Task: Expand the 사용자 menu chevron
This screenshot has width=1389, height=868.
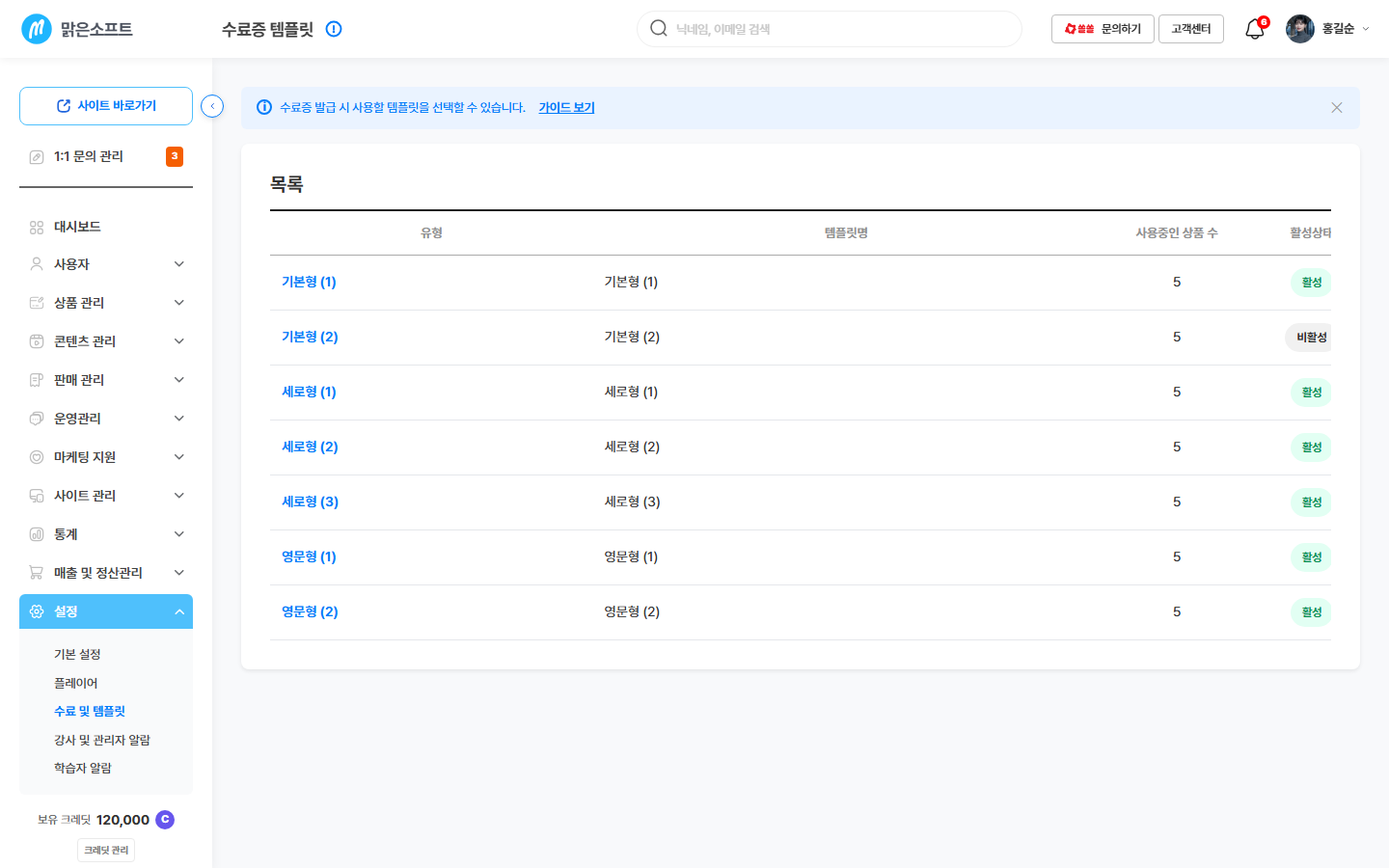Action: pos(179,264)
